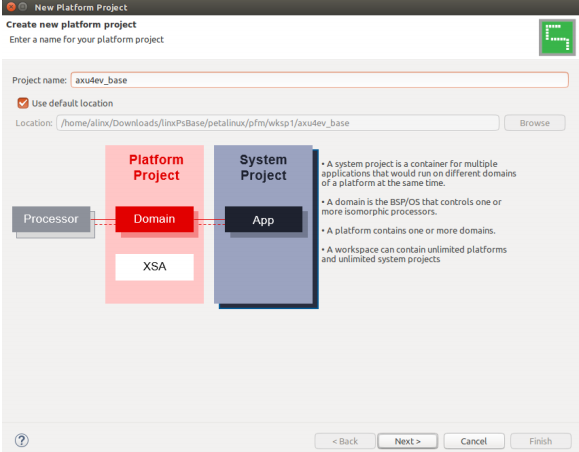Viewport: 579px width, 452px height.
Task: Click the 'Platform Project' heading text
Action: [156, 167]
